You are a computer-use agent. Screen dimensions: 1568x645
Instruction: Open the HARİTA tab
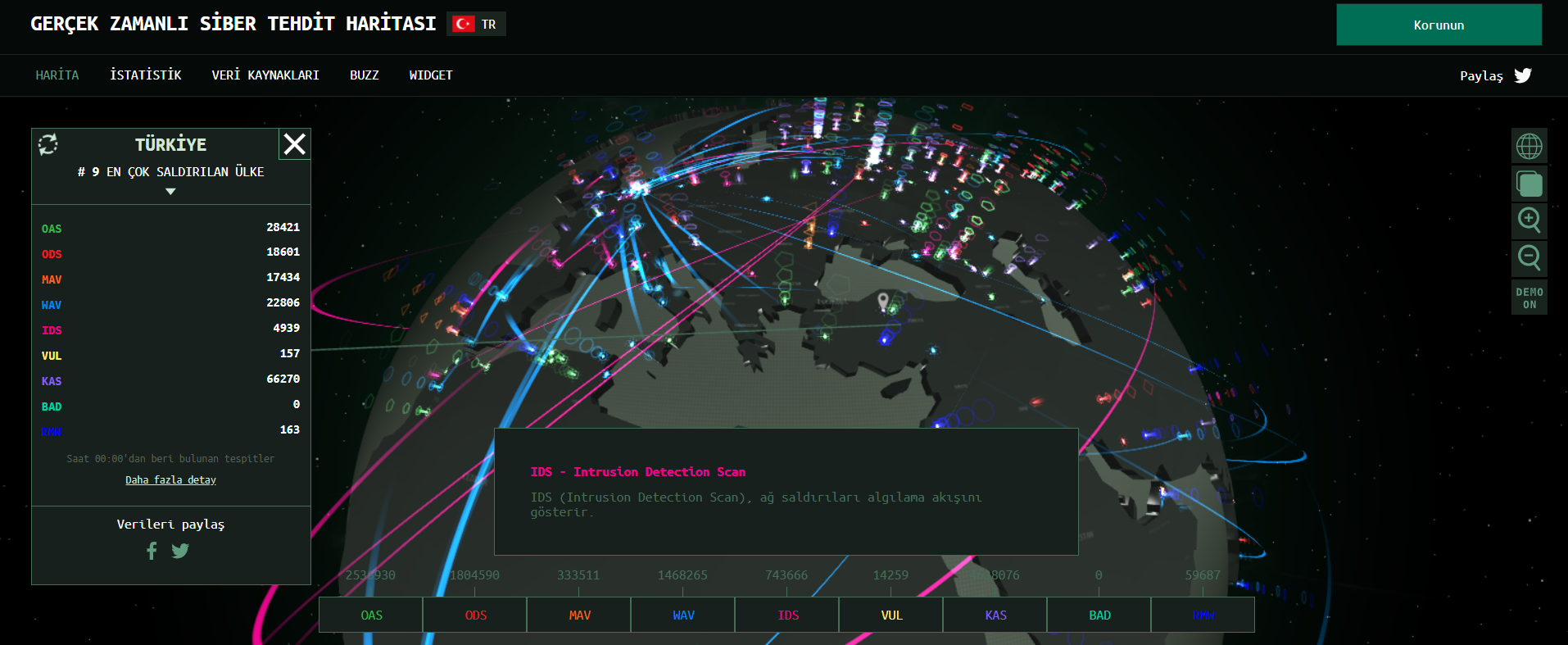click(x=57, y=75)
